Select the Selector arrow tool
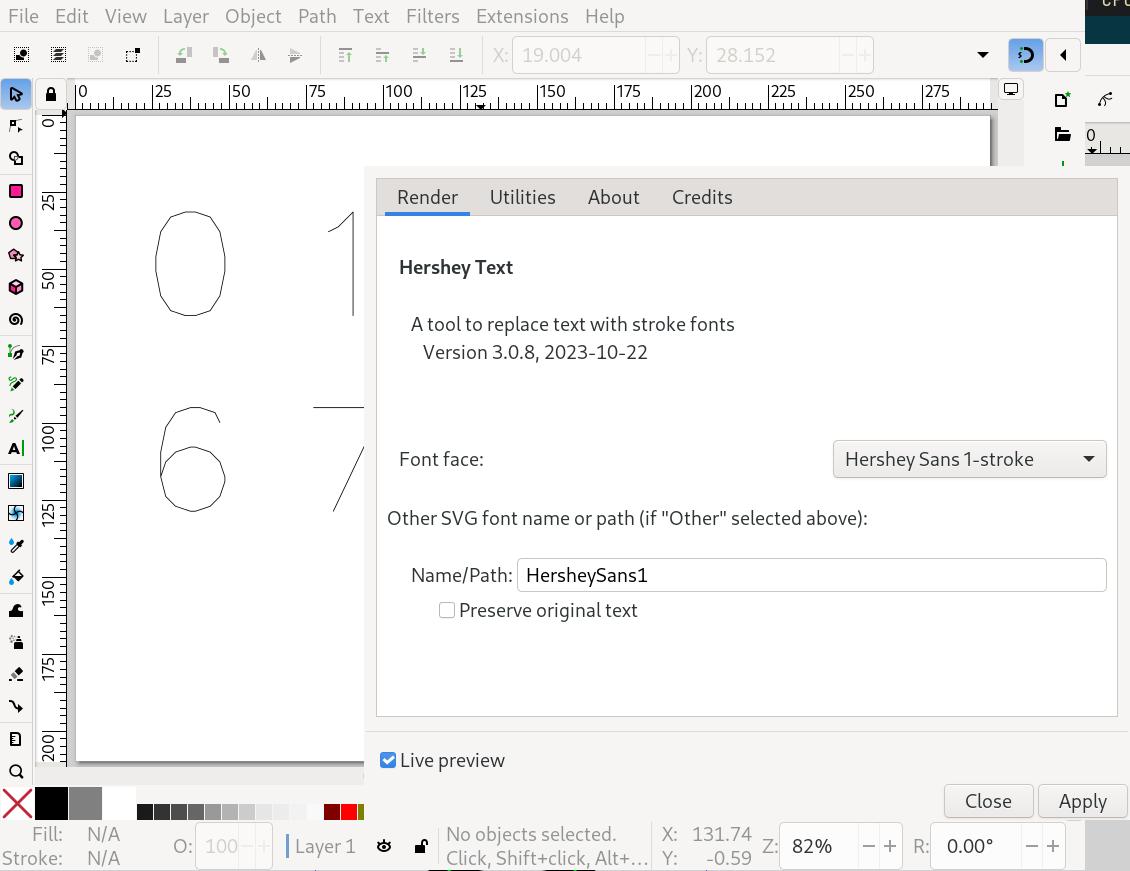The image size is (1130, 871). [16, 94]
